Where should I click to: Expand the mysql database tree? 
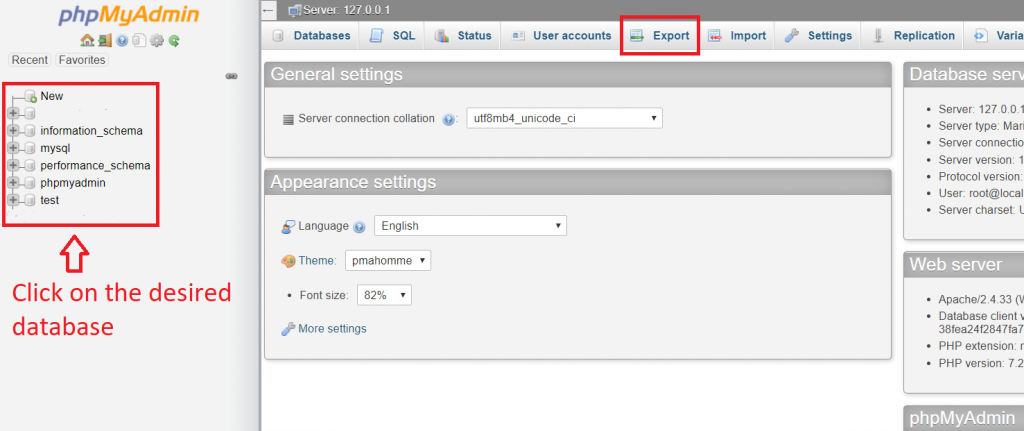(14, 148)
